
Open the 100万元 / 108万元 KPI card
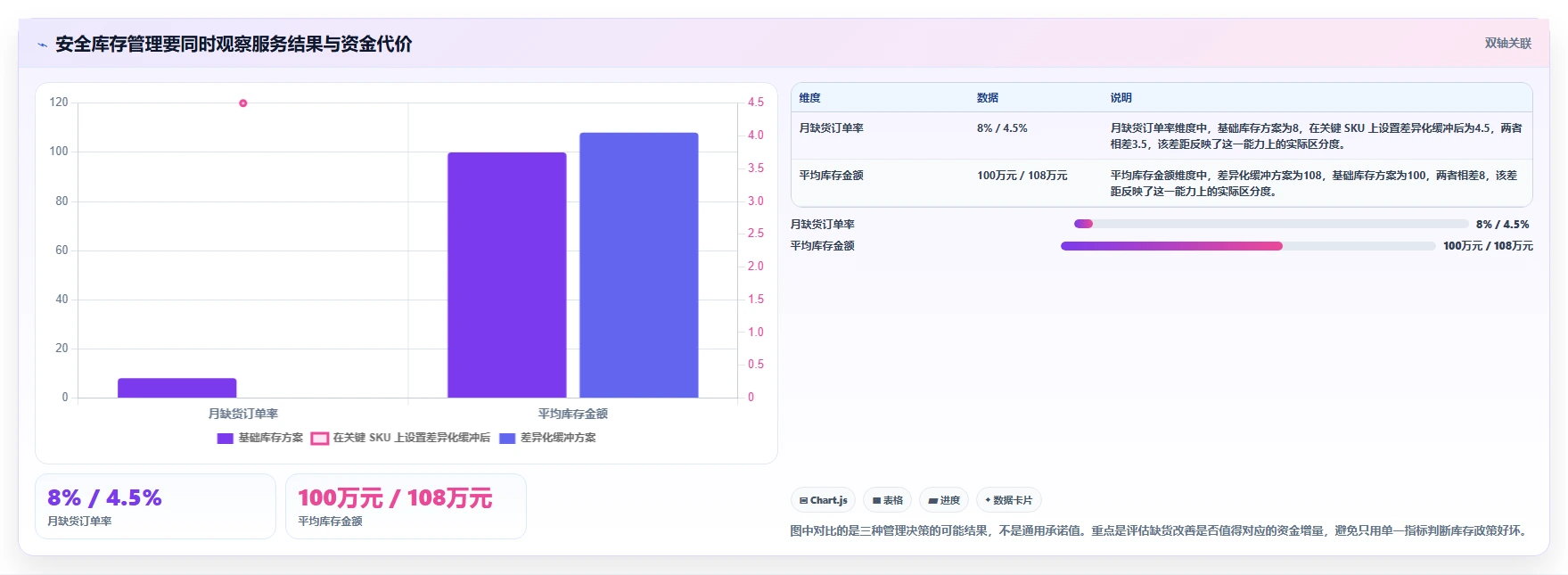click(406, 506)
